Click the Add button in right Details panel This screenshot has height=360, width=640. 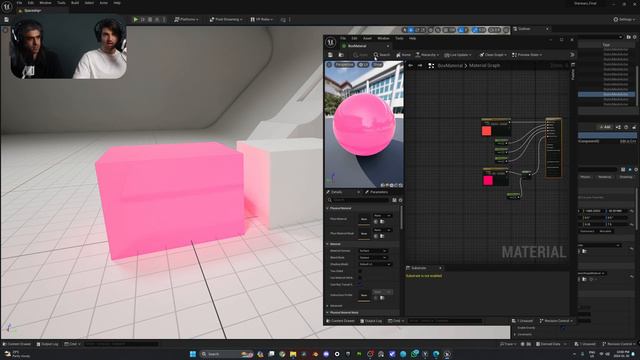pos(605,127)
